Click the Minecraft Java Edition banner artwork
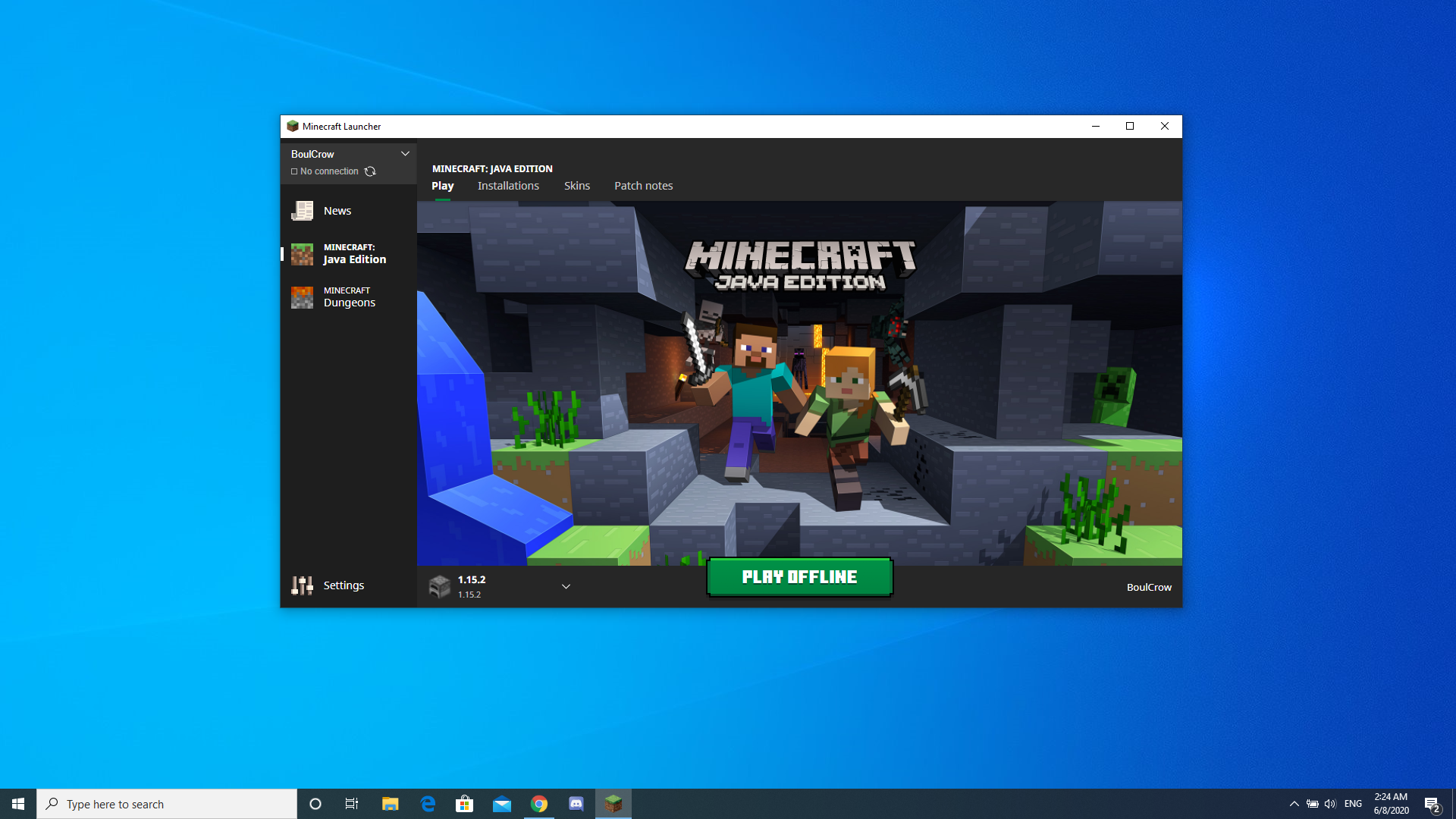The height and width of the screenshot is (819, 1456). coord(799,383)
